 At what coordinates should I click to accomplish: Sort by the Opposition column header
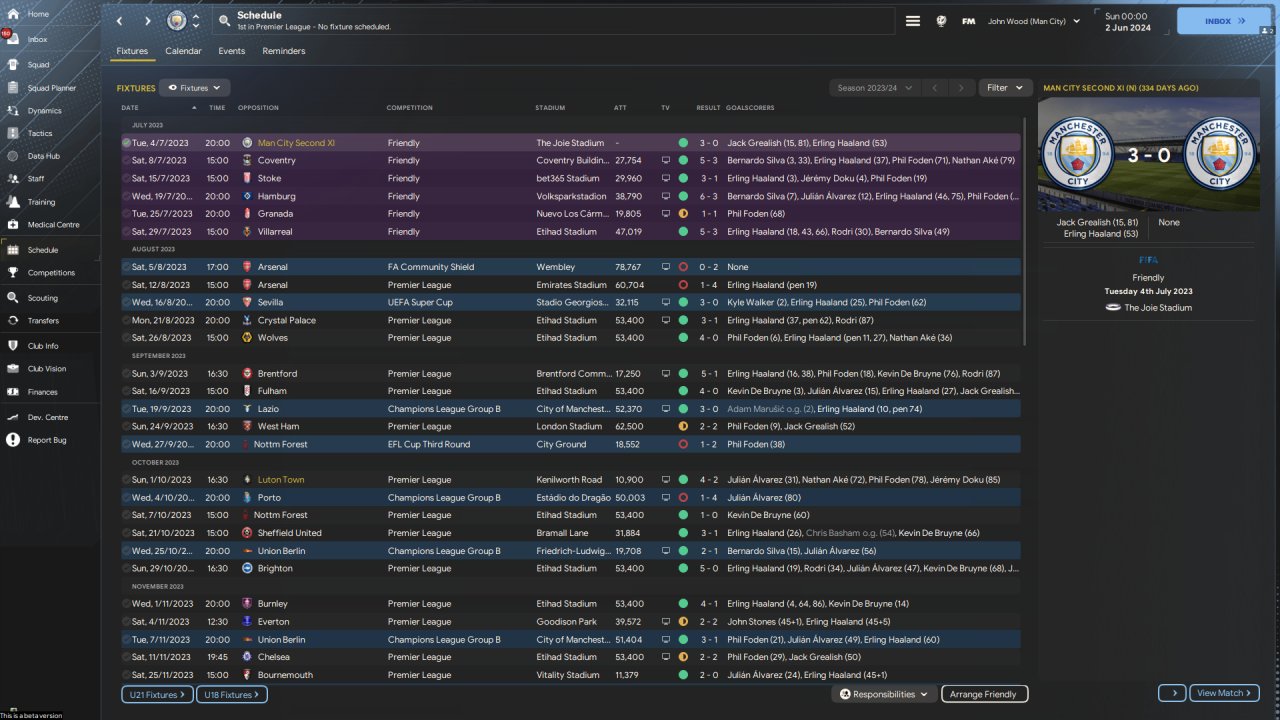[x=258, y=108]
